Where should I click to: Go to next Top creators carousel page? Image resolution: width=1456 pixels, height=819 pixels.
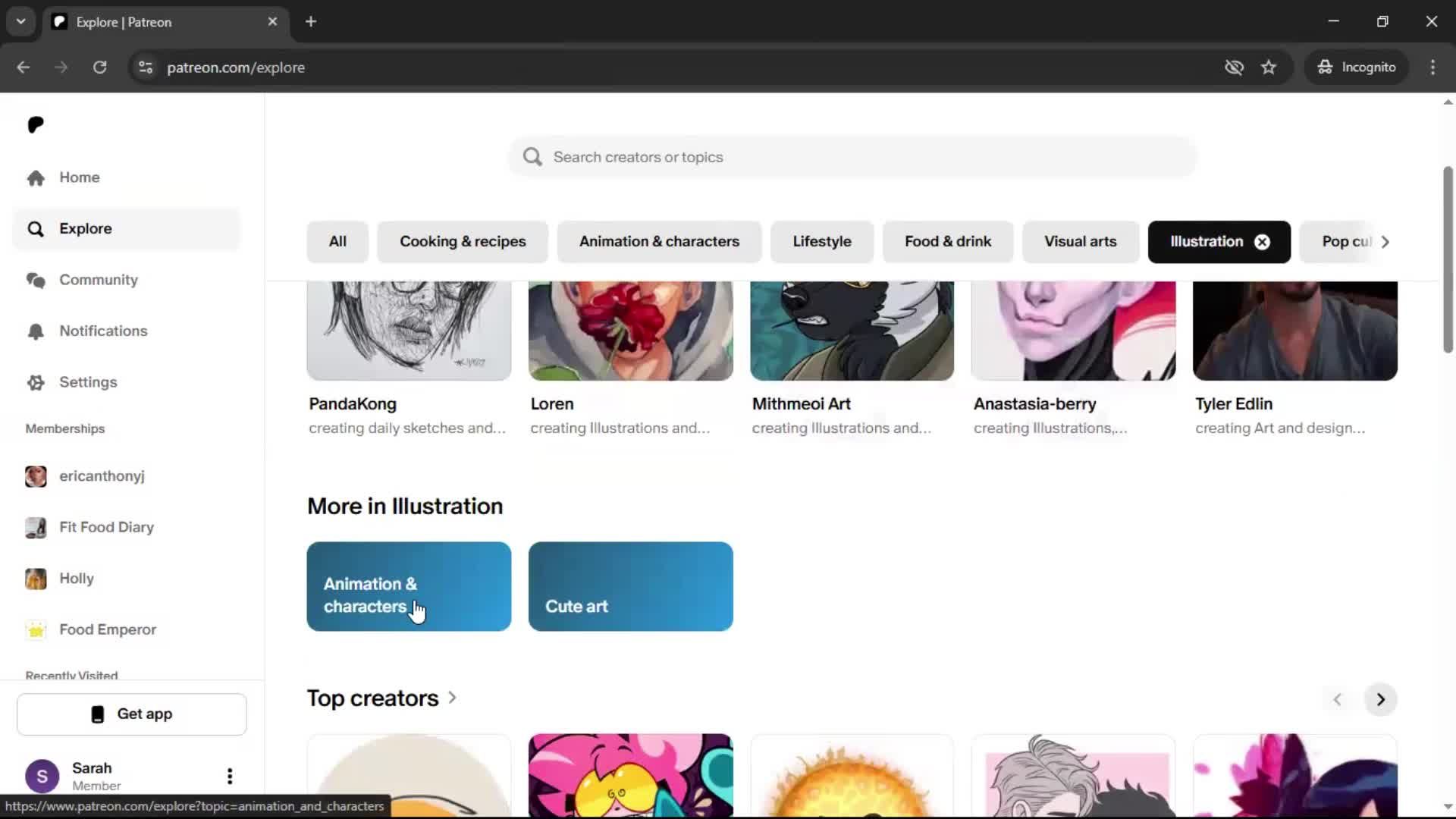[x=1381, y=700]
